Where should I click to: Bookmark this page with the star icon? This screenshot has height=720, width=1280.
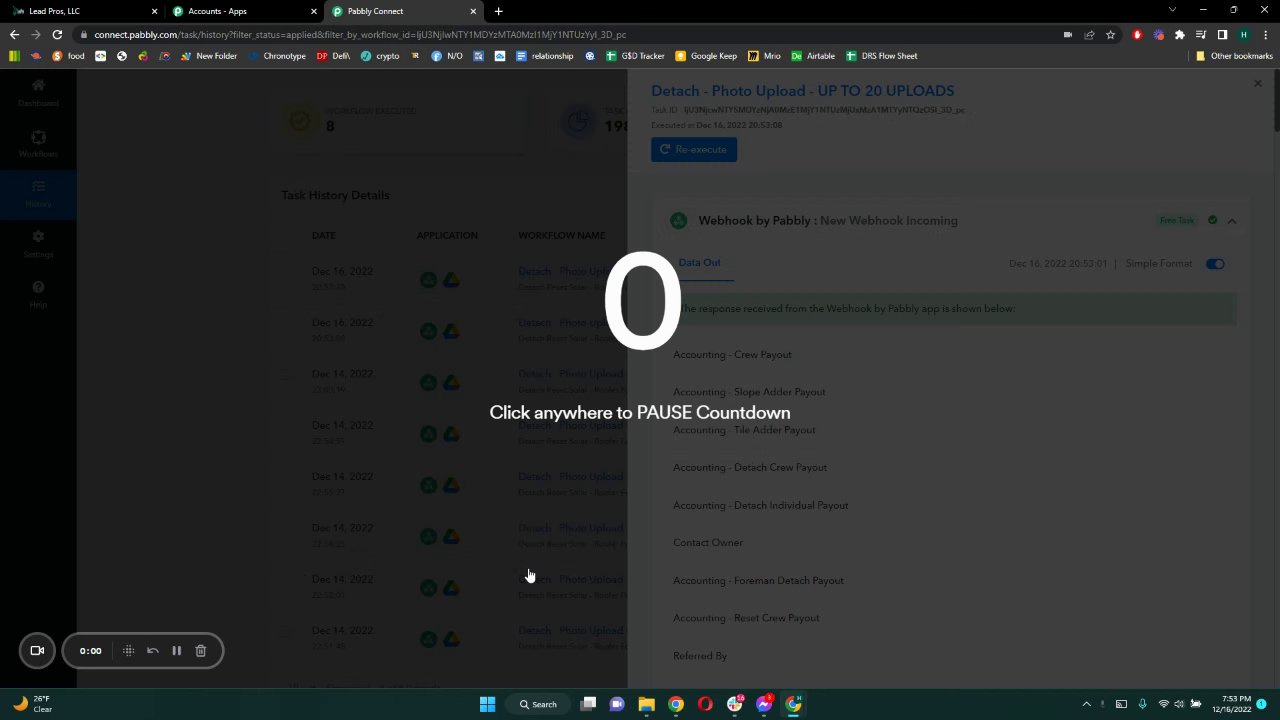click(1110, 35)
